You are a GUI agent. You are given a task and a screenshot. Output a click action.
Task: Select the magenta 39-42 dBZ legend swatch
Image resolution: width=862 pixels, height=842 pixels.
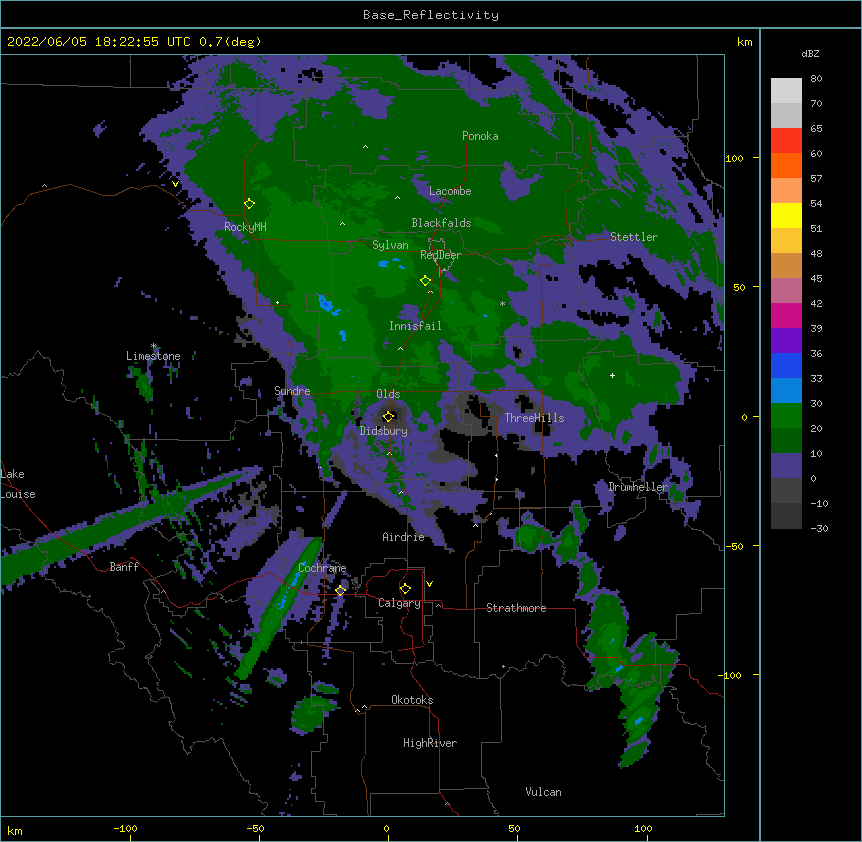786,315
